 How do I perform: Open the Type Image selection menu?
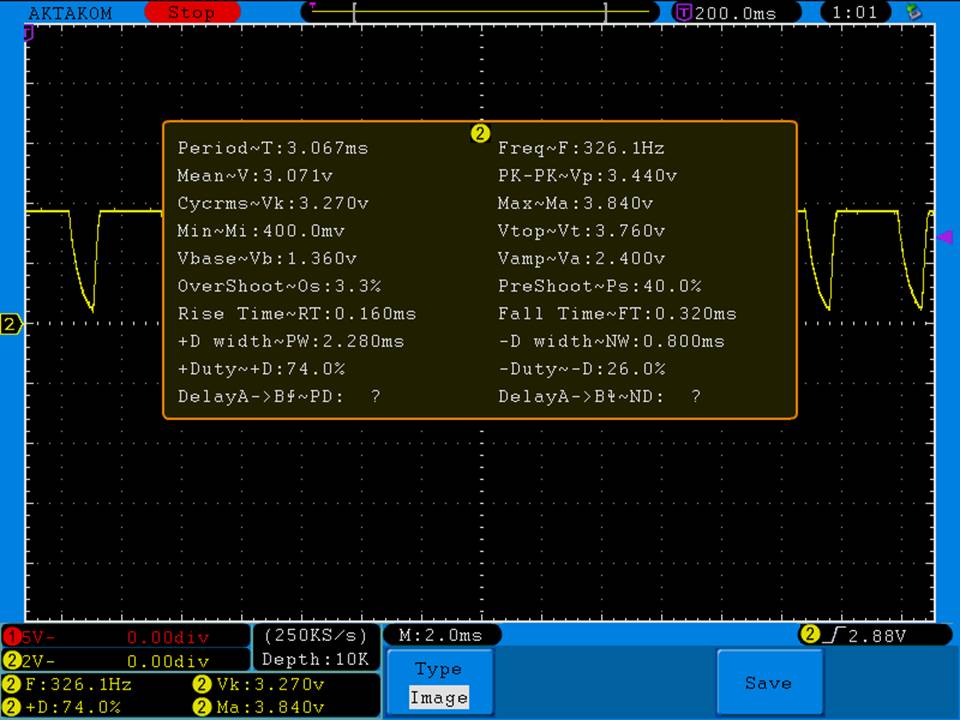(438, 683)
